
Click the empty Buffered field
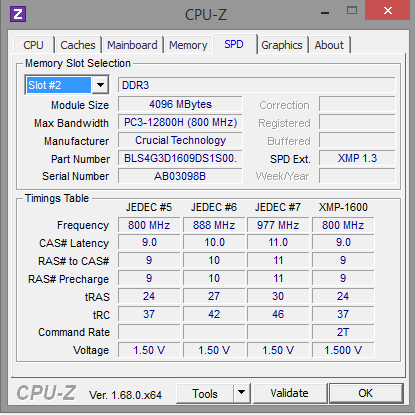357,140
